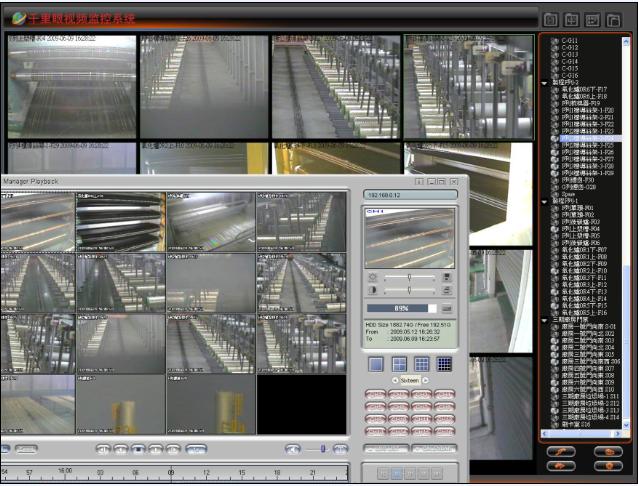Select camera C-G15 in the tree
The height and width of the screenshot is (486, 638).
[570, 68]
